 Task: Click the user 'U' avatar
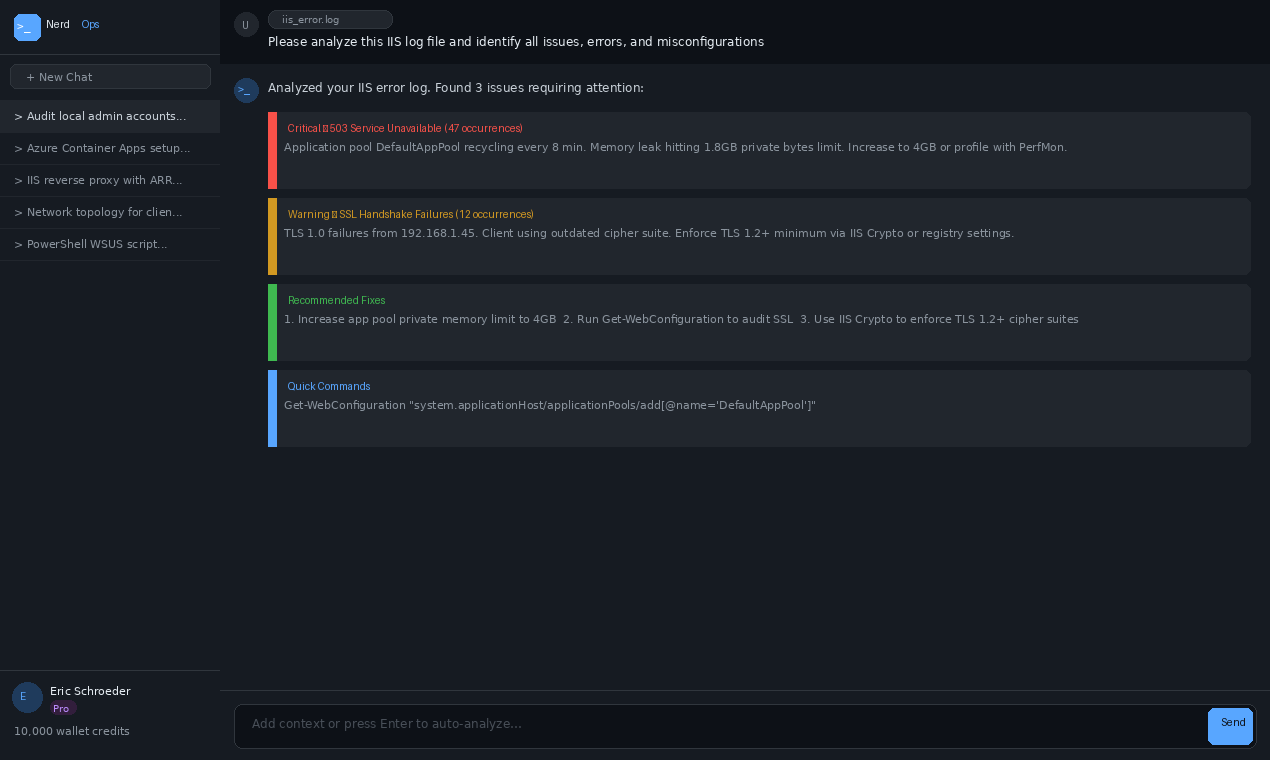coord(246,24)
